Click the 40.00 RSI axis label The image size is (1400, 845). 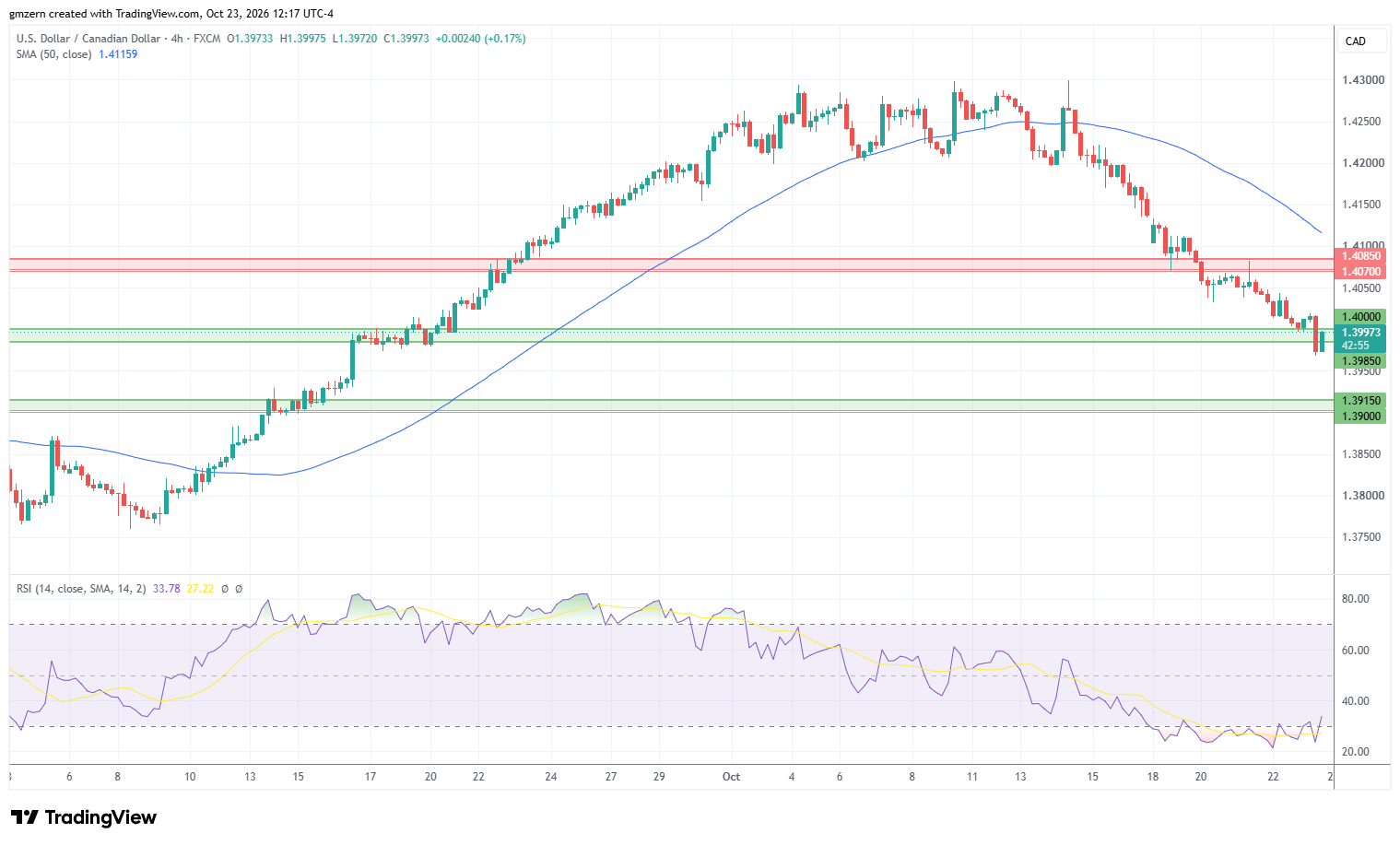tap(1355, 701)
